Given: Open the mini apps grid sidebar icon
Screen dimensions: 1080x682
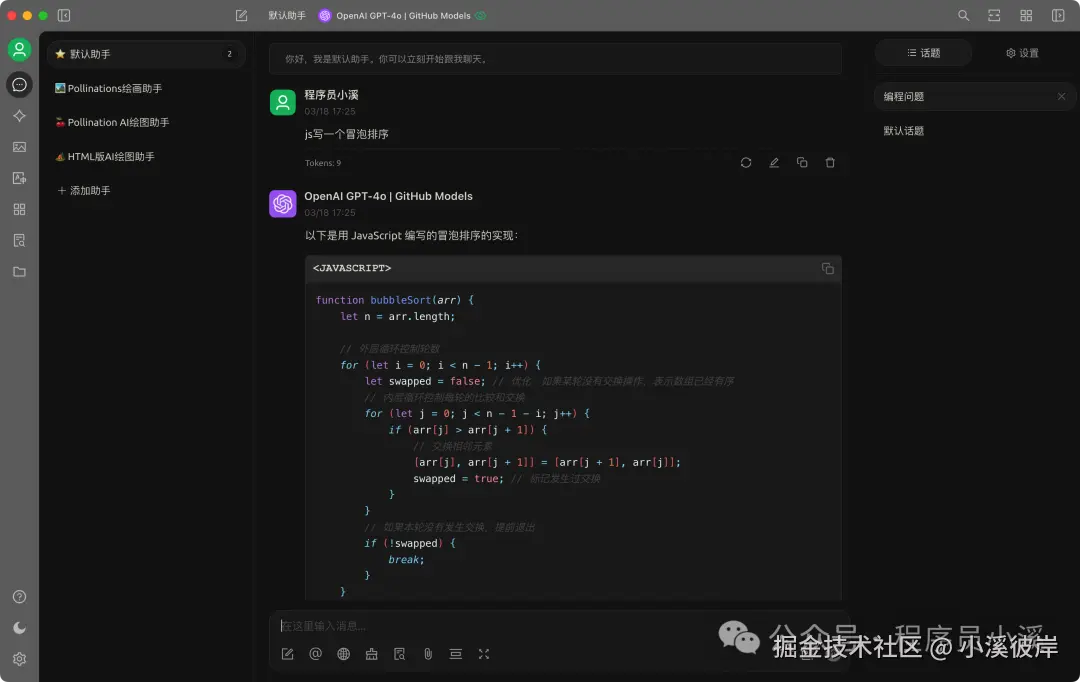Looking at the screenshot, I should [x=19, y=209].
